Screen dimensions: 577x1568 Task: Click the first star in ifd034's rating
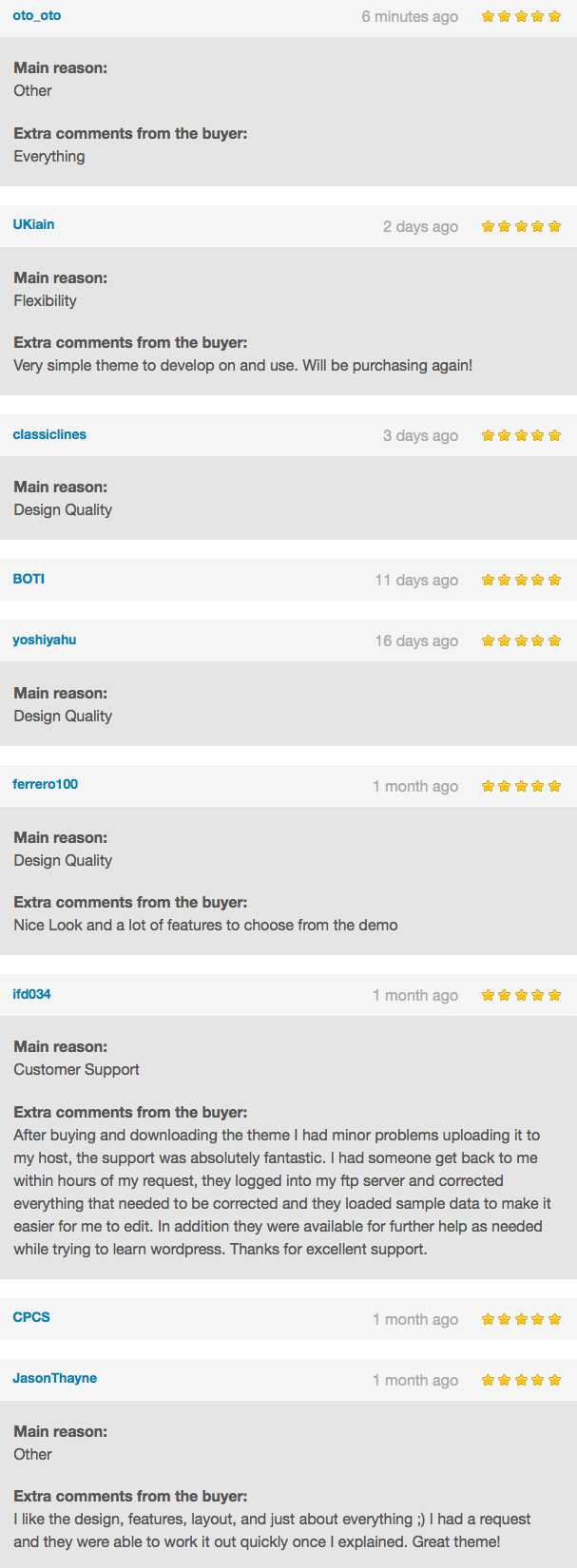coord(488,994)
